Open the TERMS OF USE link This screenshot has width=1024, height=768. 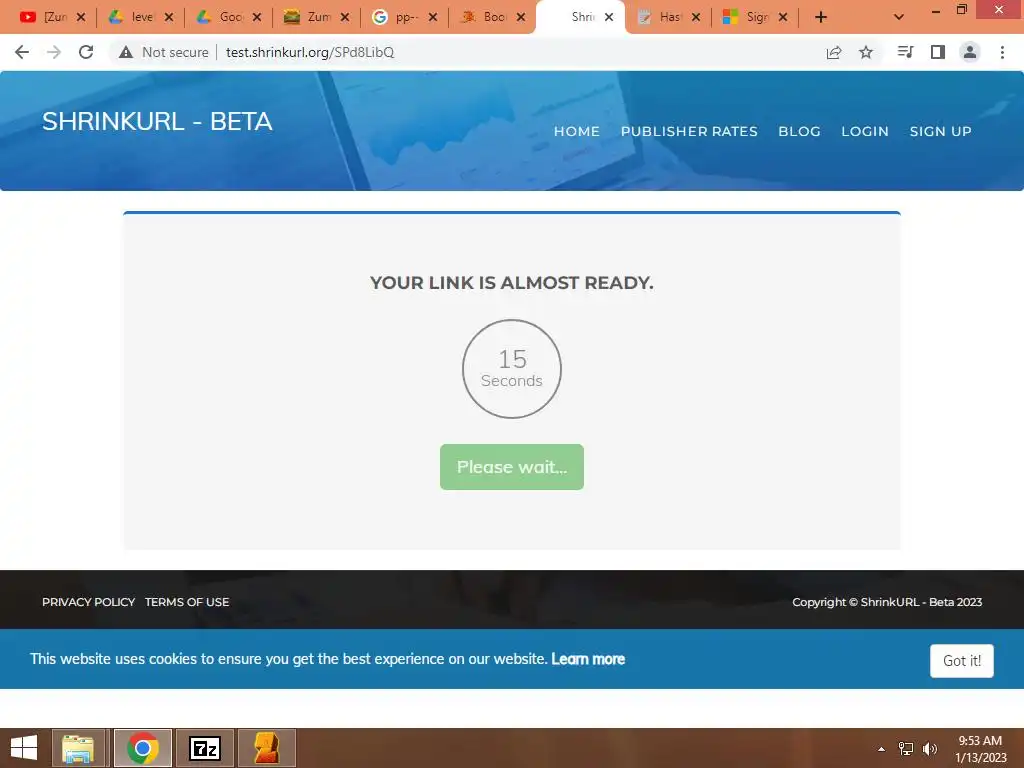187,602
